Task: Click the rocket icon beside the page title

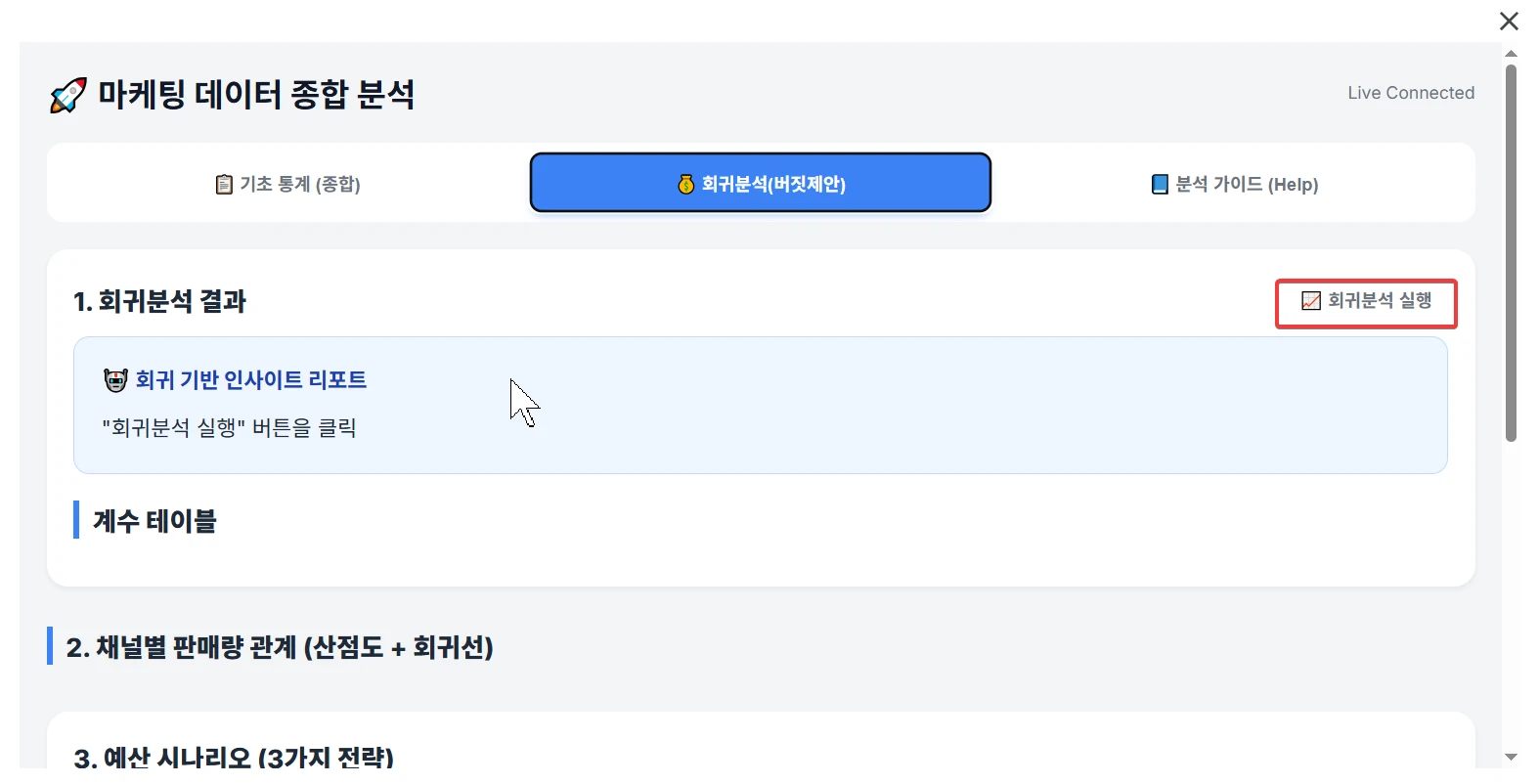Action: click(67, 95)
